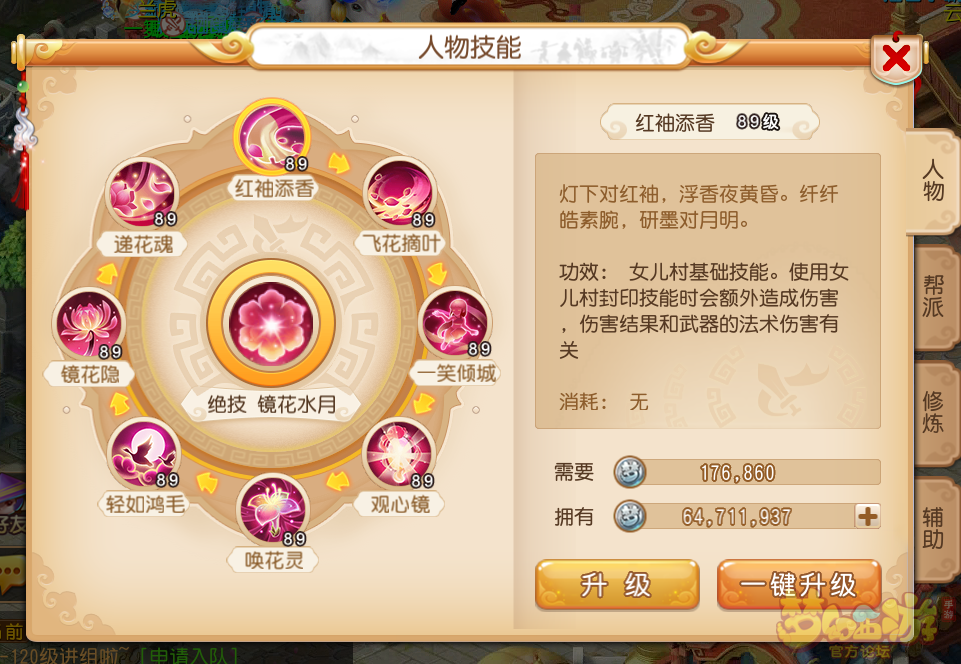Viewport: 961px width, 664px height.
Task: Click the 一键升级 button
Action: [799, 584]
